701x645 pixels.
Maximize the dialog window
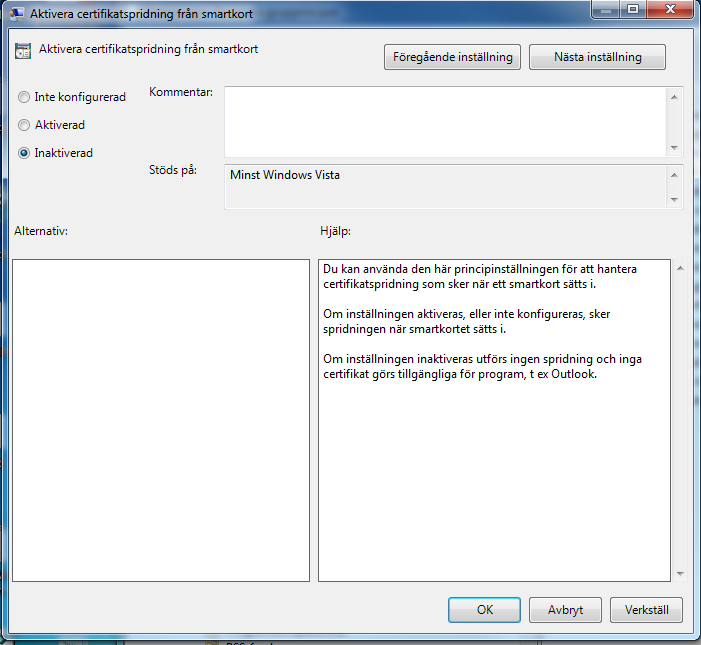point(633,9)
